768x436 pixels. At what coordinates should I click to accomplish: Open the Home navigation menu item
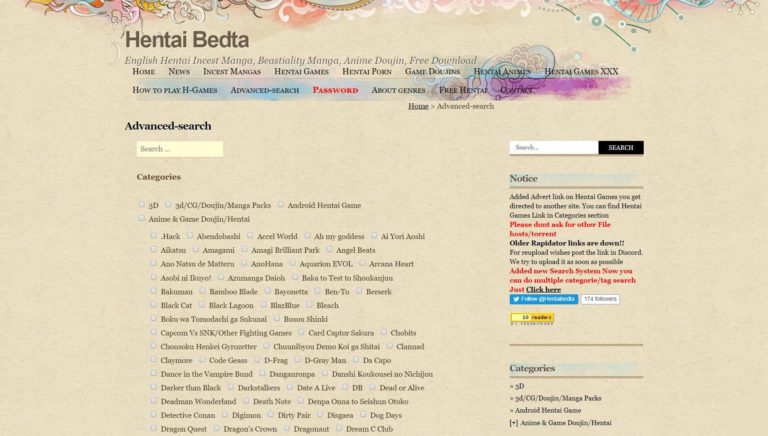coord(144,72)
